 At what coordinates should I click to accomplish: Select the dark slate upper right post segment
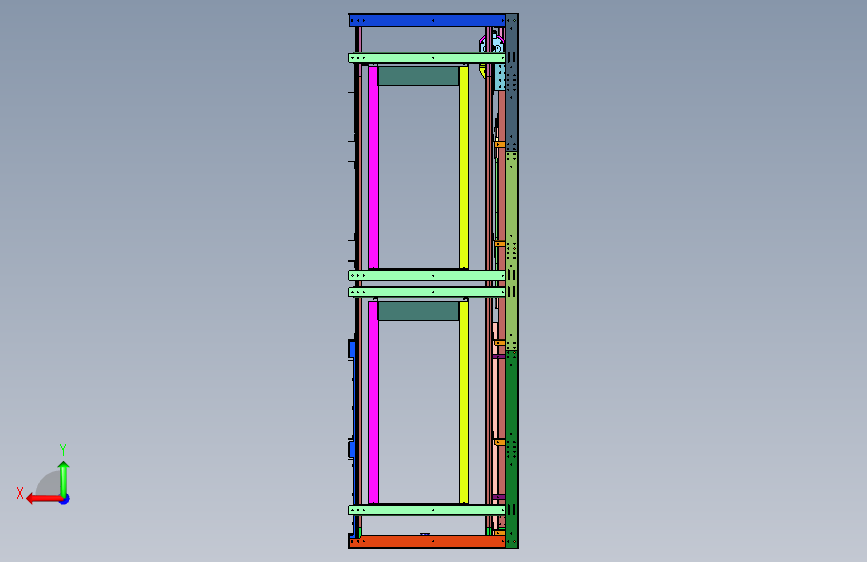click(x=512, y=83)
